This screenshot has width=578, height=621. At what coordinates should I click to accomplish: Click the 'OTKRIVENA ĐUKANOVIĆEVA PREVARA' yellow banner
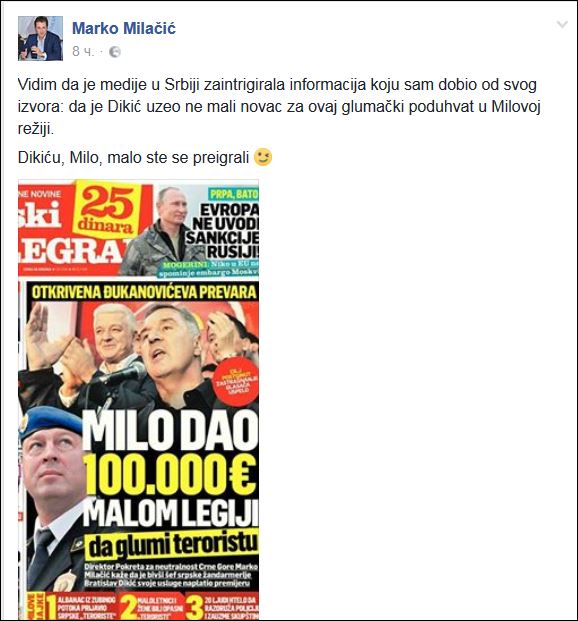[144, 292]
